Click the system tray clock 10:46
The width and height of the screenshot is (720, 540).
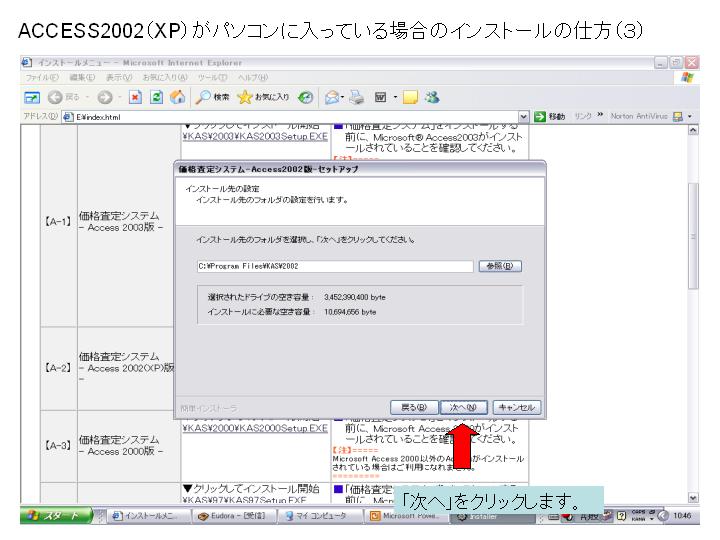coord(682,516)
